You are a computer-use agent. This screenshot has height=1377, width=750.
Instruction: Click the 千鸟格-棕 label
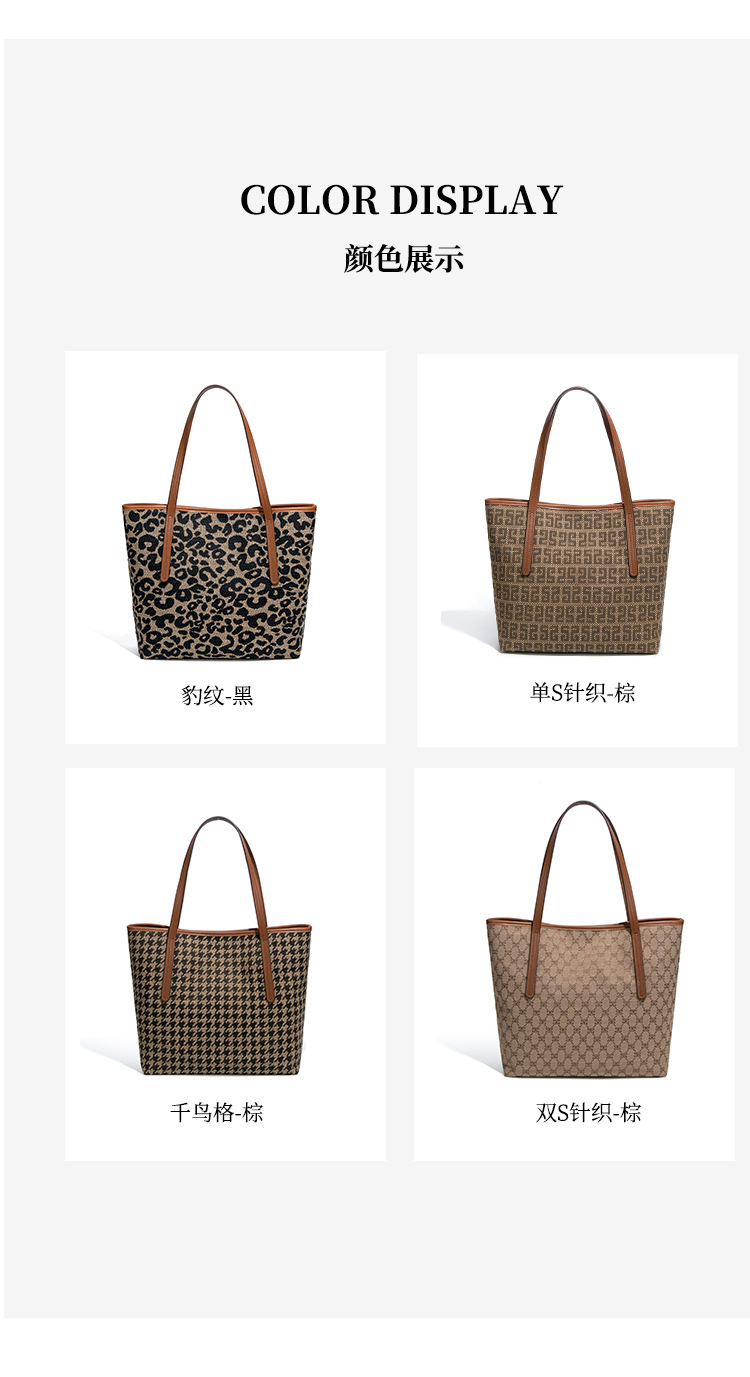(x=217, y=1112)
